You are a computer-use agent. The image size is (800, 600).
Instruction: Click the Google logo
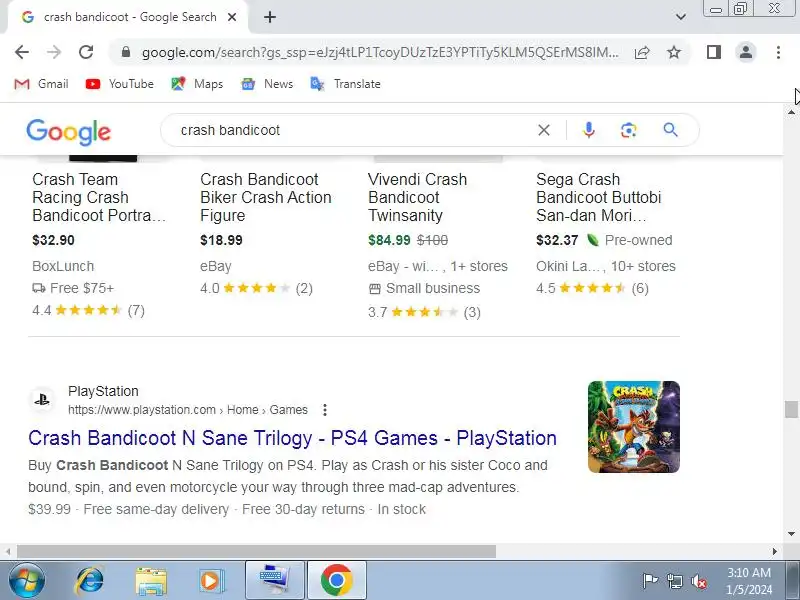[x=68, y=132]
